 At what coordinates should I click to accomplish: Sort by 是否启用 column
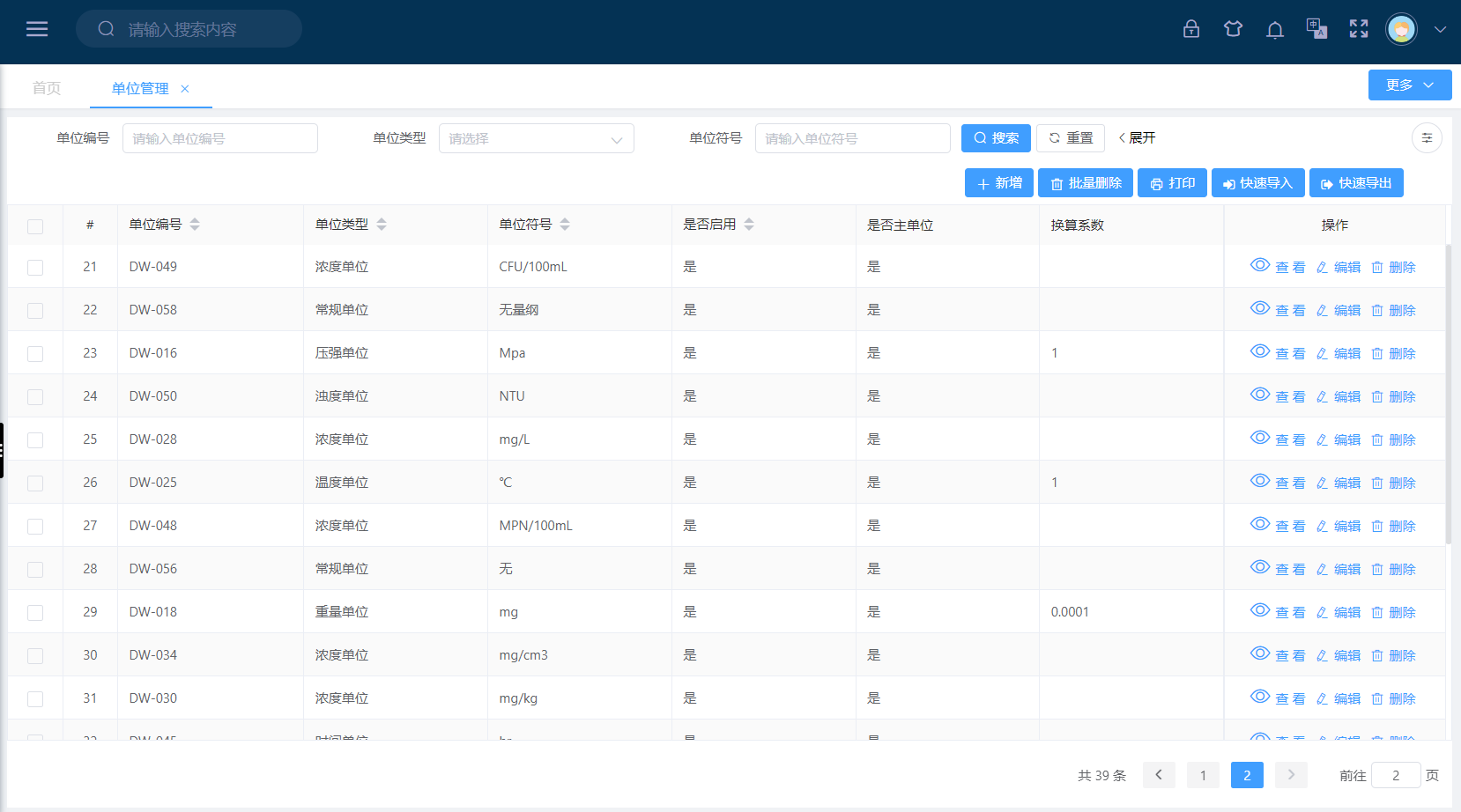tap(749, 225)
